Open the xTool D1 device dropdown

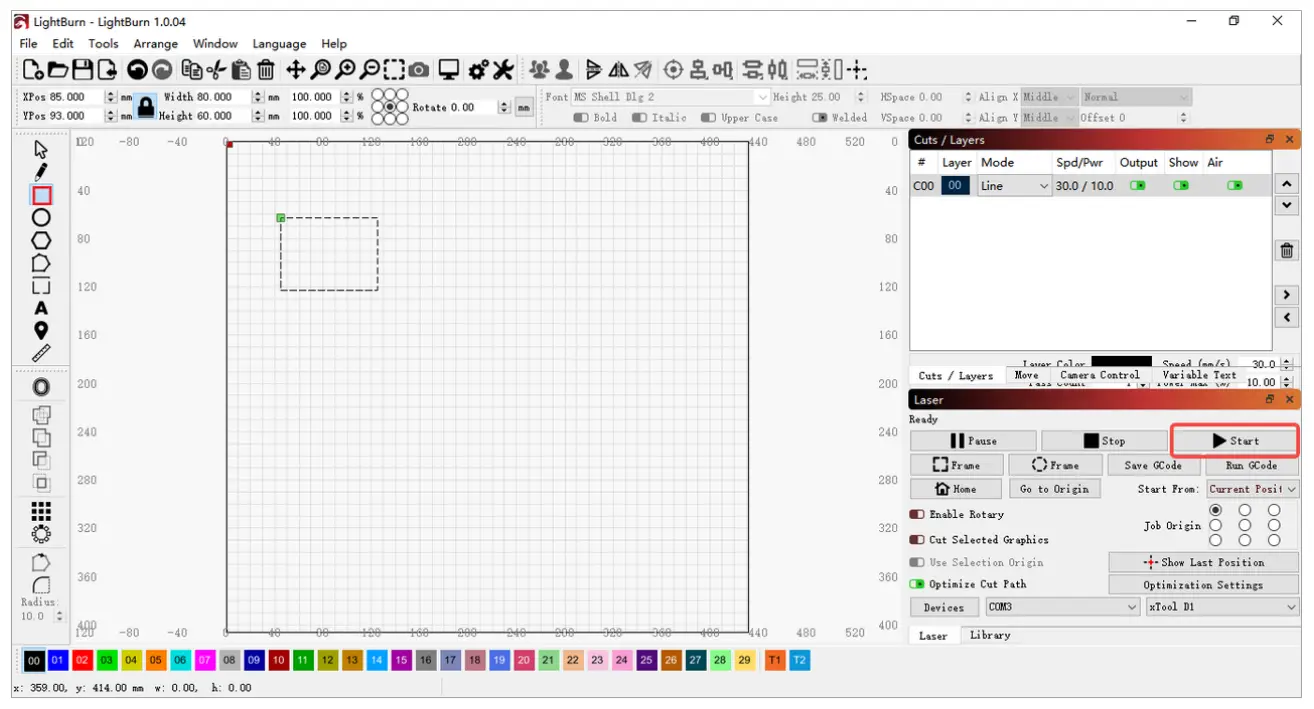coord(1222,607)
